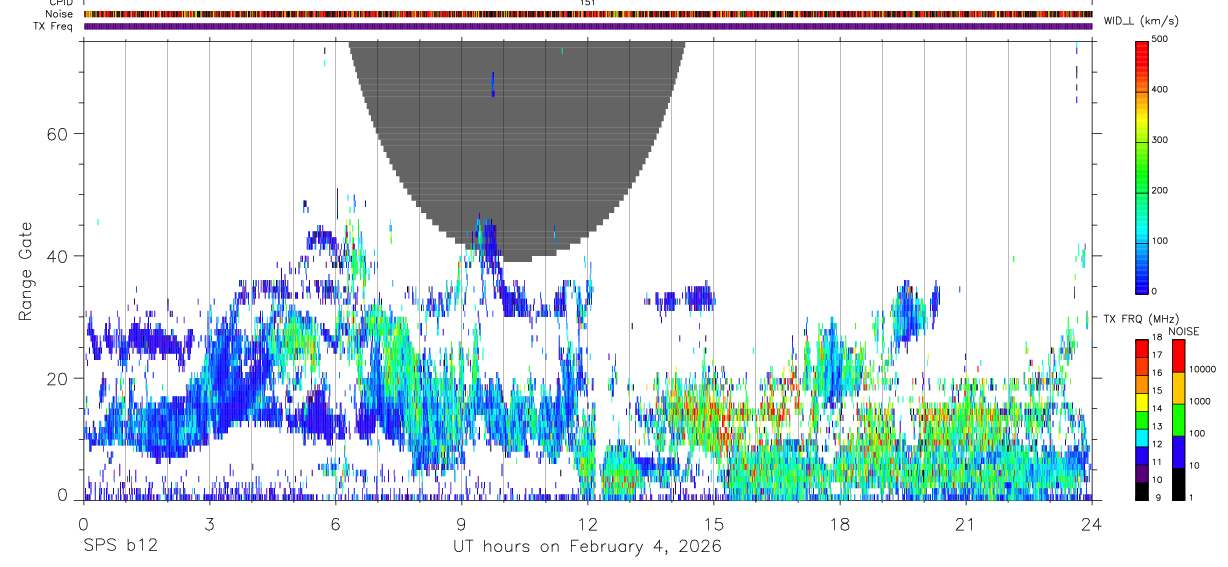
Task: Click hour 3 on the time axis
Action: 209,524
